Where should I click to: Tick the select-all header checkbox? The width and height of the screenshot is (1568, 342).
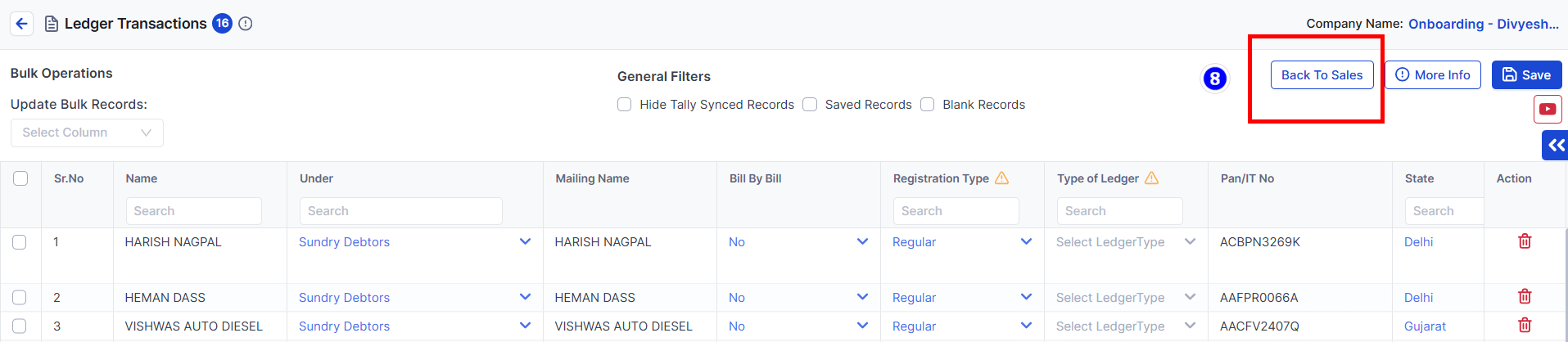pos(20,178)
